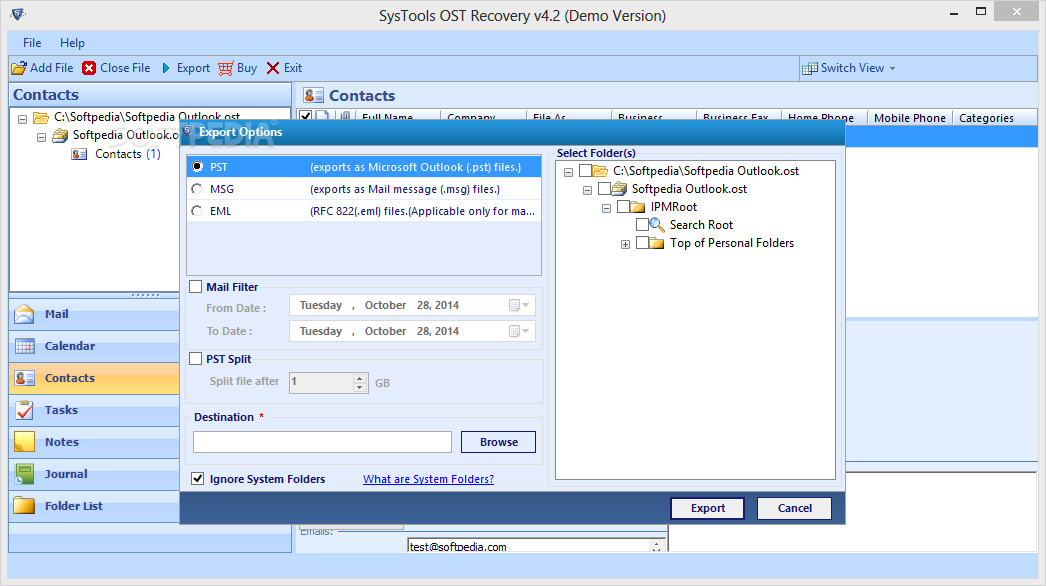Image resolution: width=1046 pixels, height=586 pixels.
Task: Click the Export button in dialog
Action: [707, 508]
